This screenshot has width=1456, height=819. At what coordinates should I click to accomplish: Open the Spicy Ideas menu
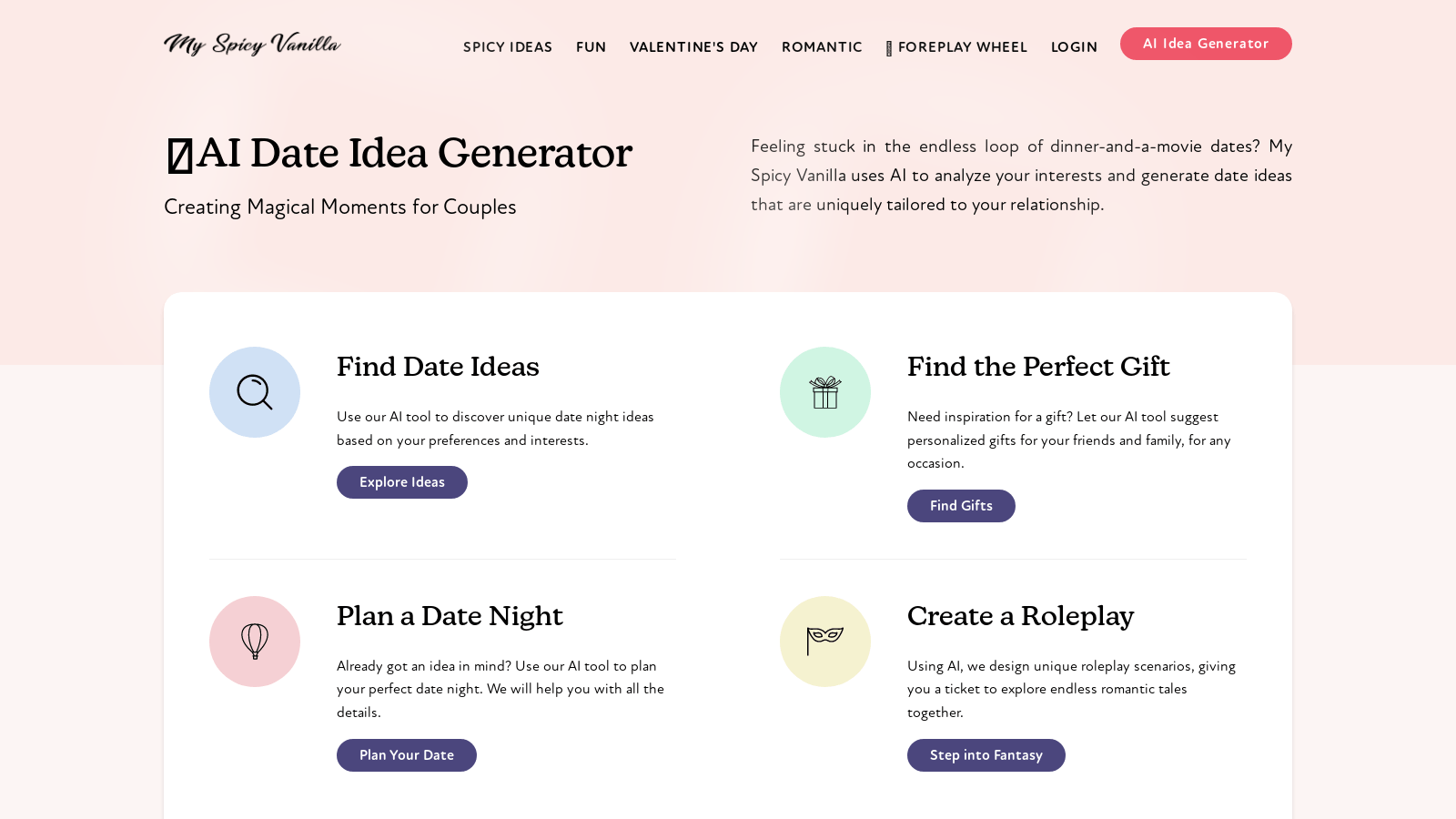[x=508, y=47]
